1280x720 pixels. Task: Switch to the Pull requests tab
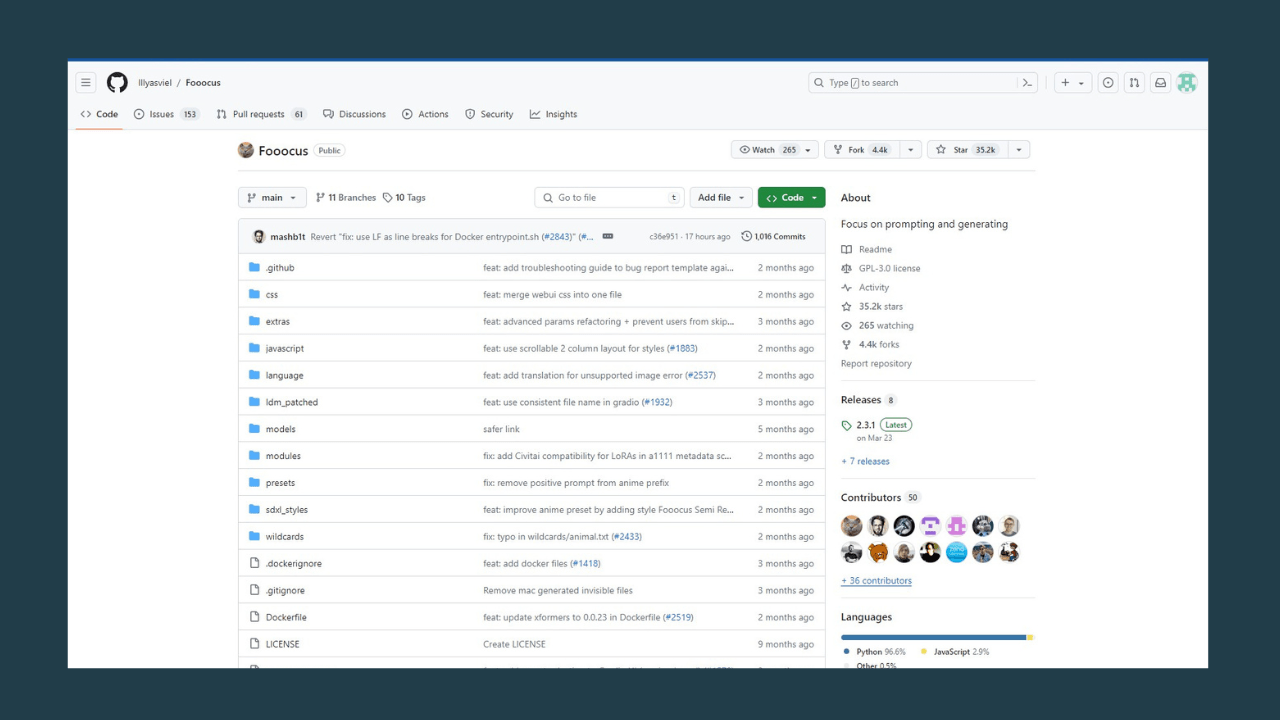[x=261, y=114]
